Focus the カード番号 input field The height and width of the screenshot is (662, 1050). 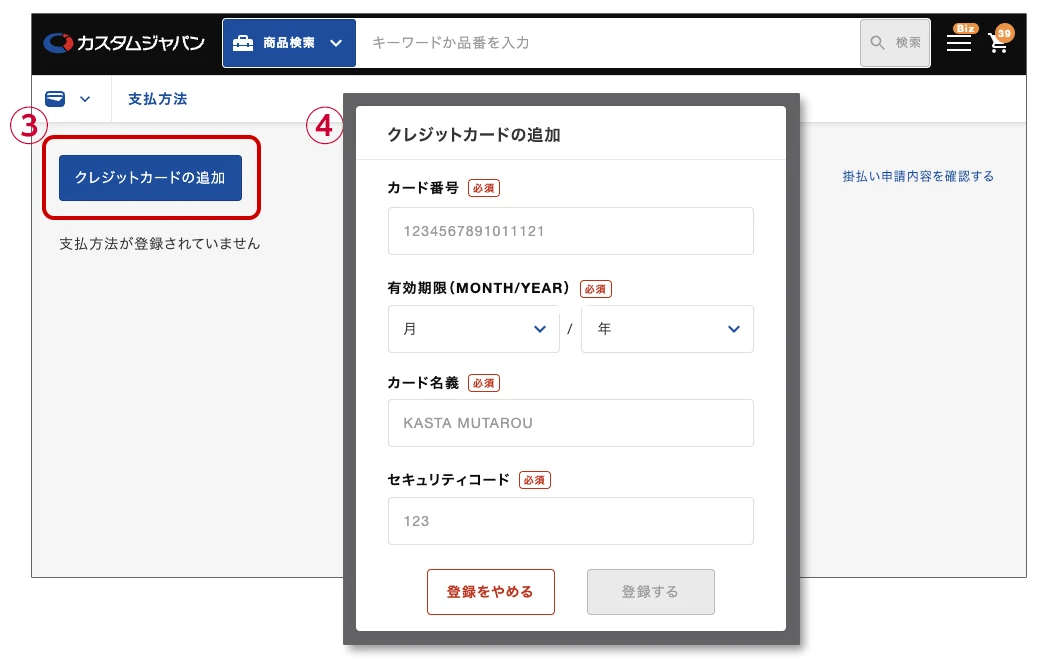pyautogui.click(x=570, y=231)
